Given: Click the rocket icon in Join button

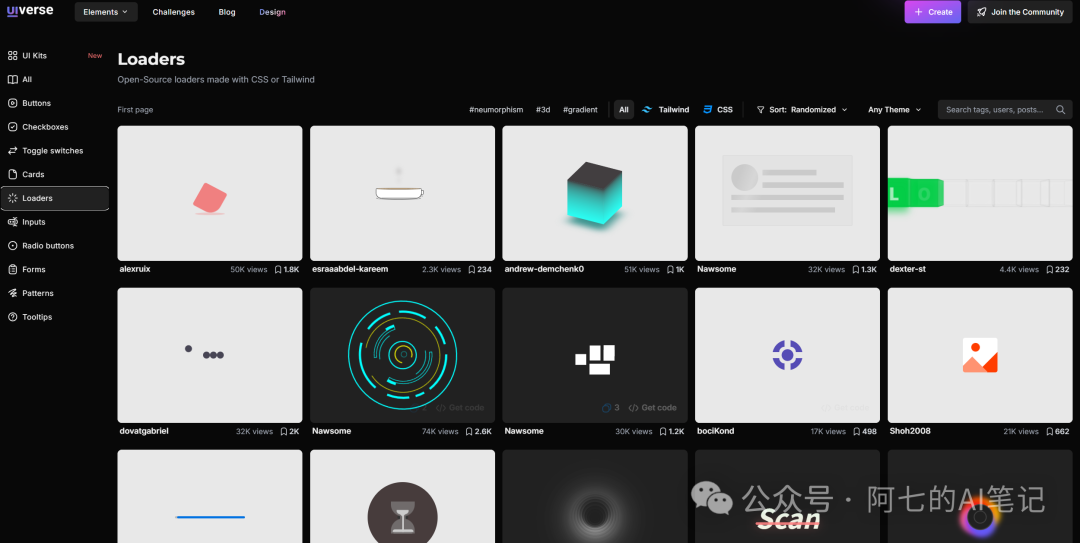Looking at the screenshot, I should (982, 12).
